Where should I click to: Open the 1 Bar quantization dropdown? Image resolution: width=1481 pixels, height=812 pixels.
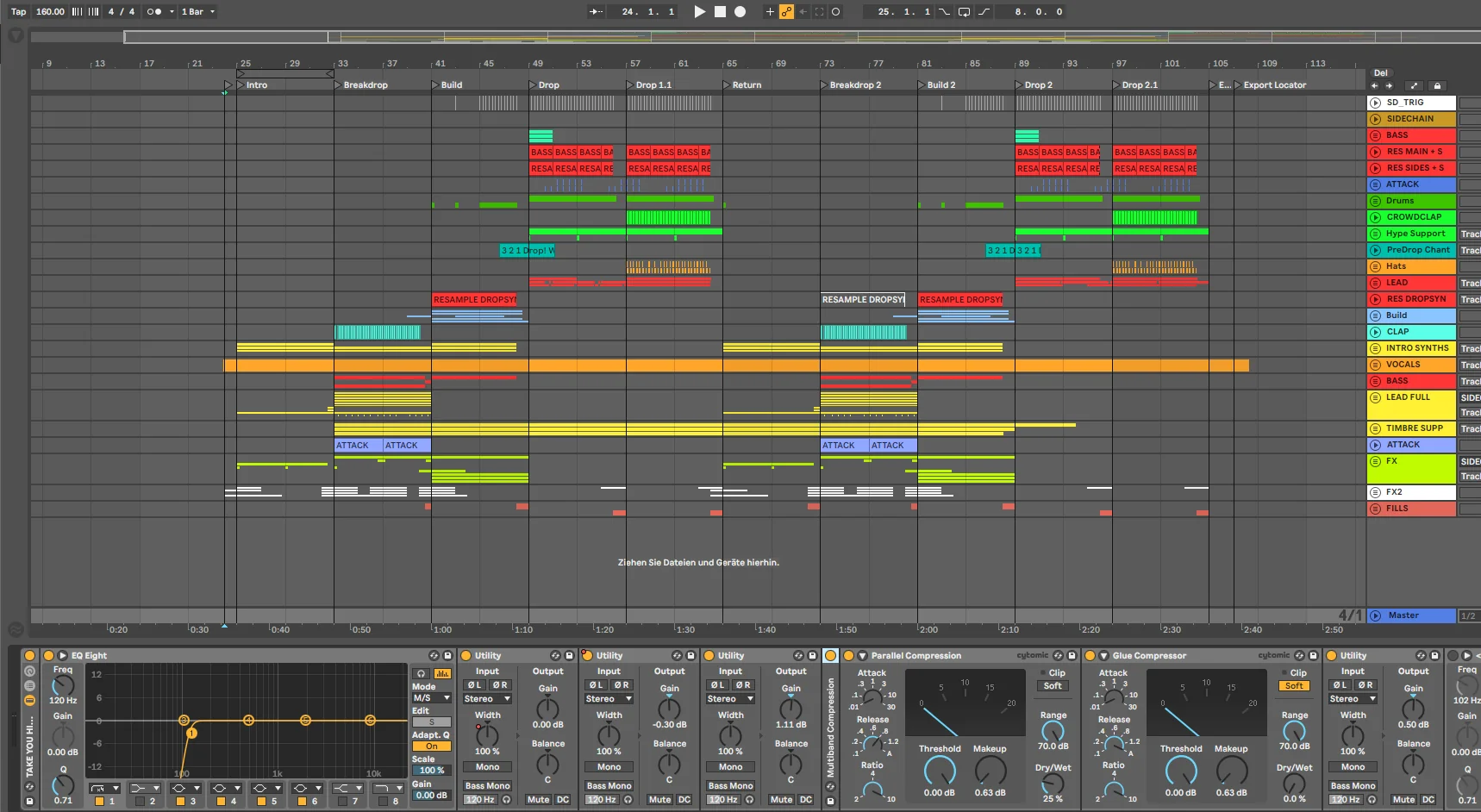click(x=198, y=11)
